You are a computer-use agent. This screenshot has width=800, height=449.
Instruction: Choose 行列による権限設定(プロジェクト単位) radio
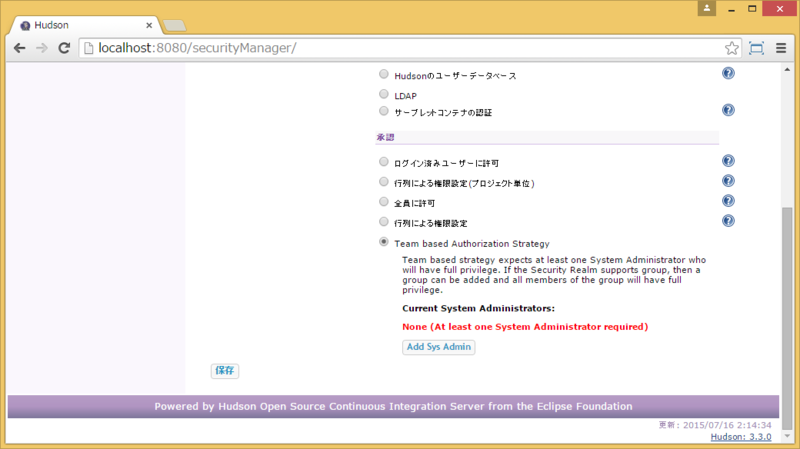[384, 182]
